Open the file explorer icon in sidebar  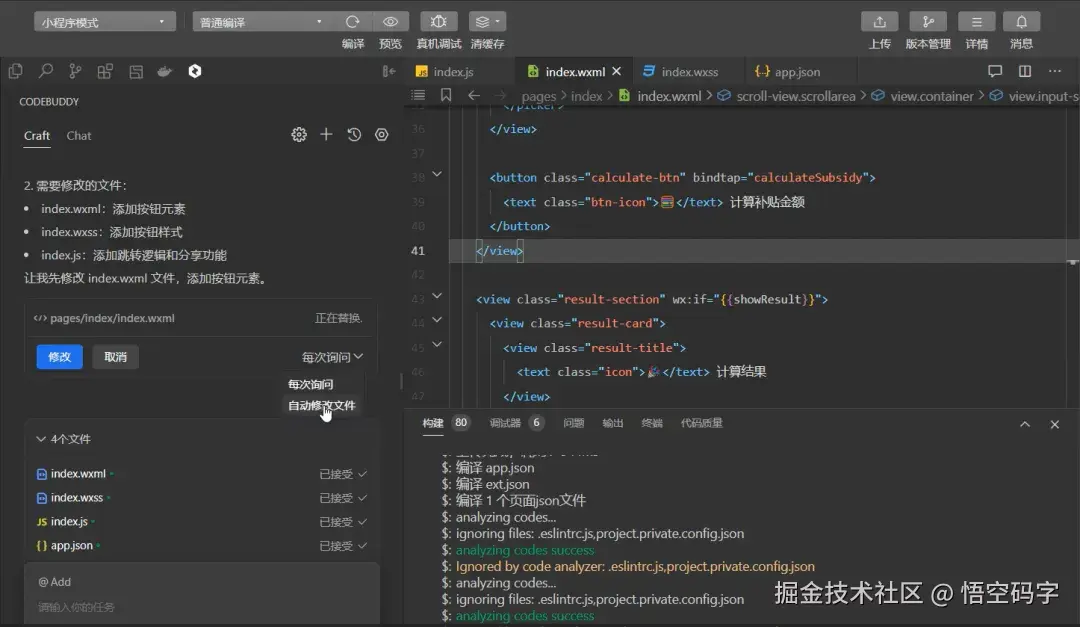(x=15, y=71)
